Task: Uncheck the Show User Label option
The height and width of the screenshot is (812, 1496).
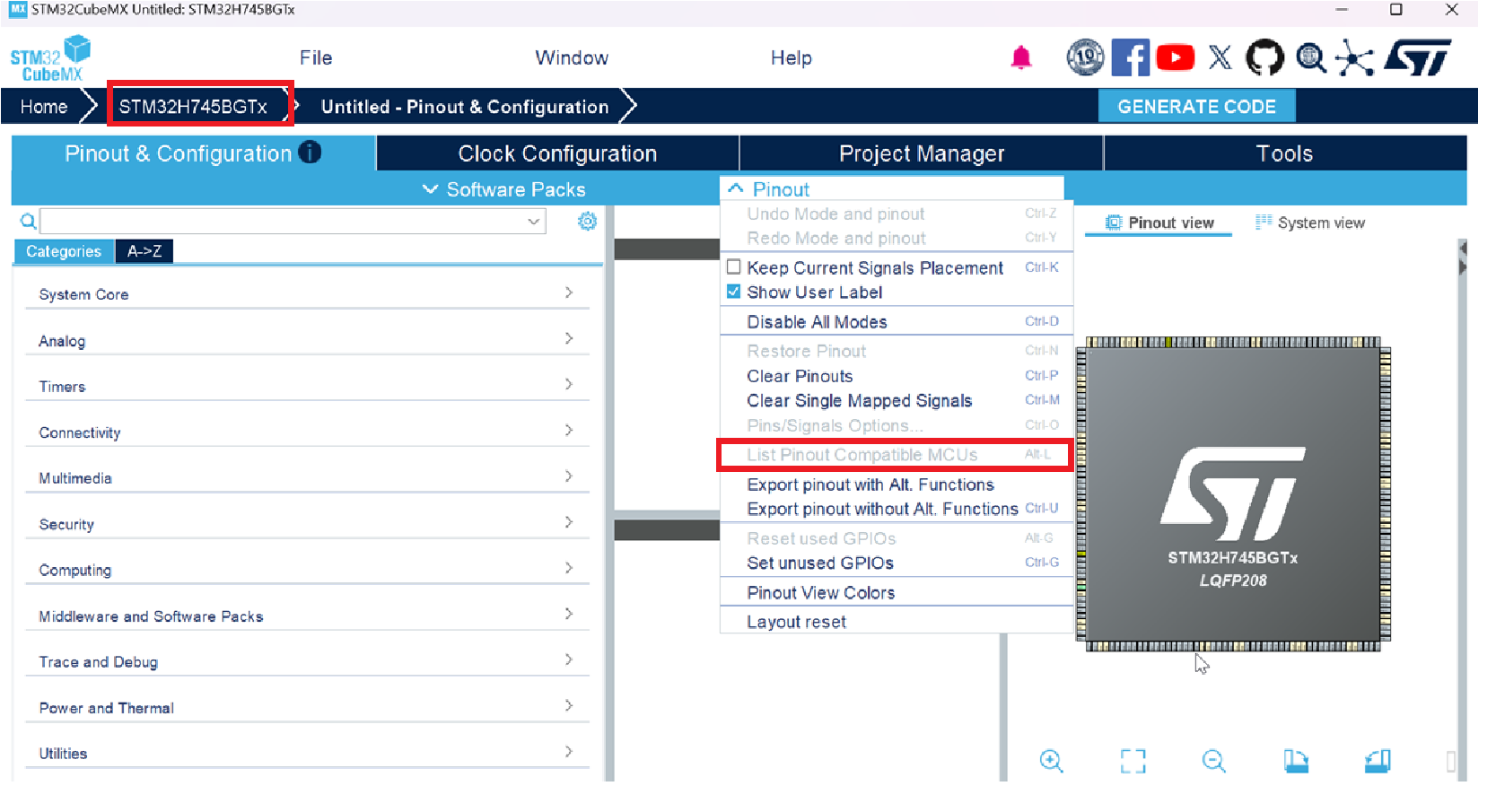Action: click(734, 292)
